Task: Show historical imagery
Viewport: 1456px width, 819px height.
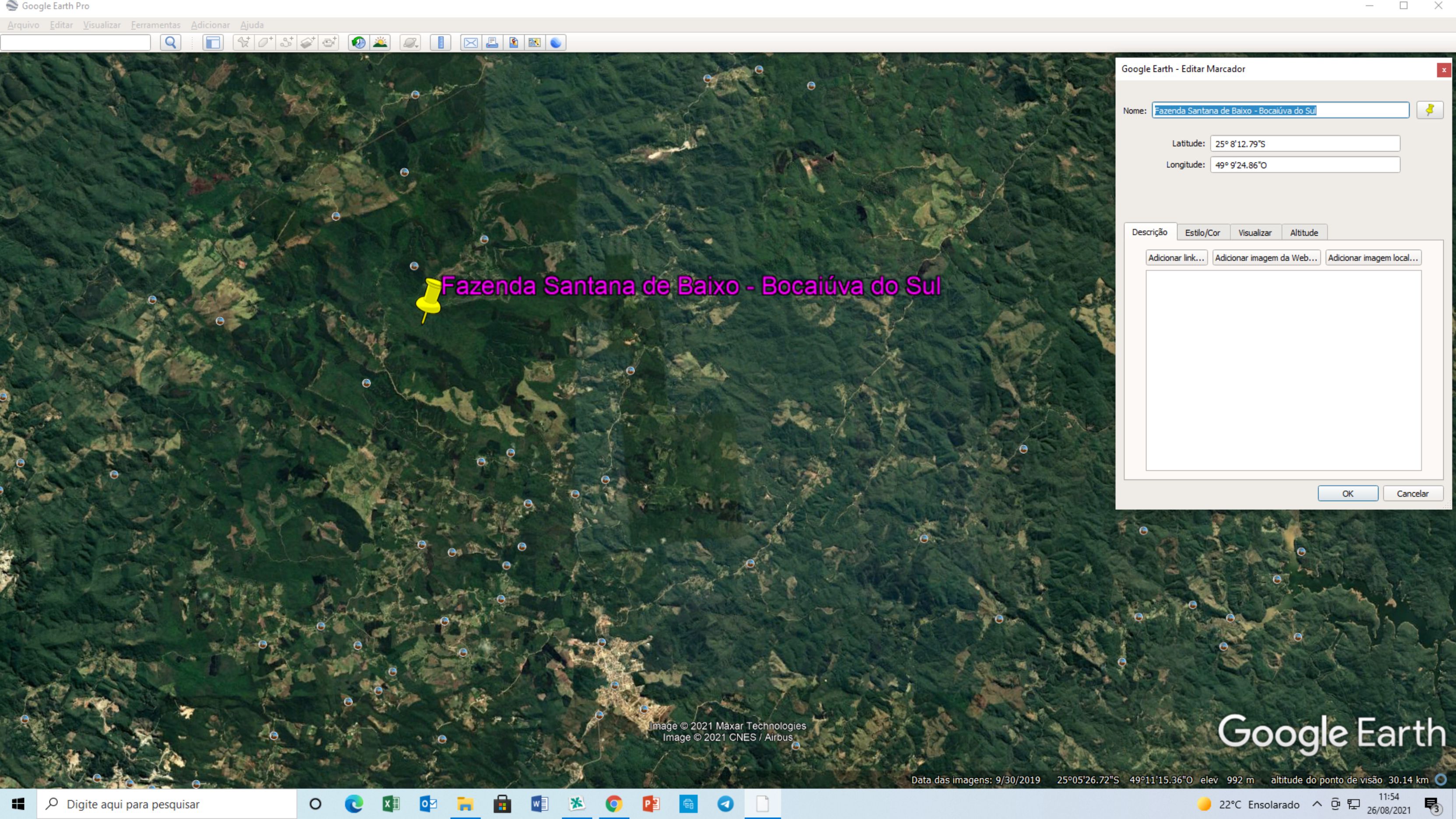Action: click(x=358, y=42)
